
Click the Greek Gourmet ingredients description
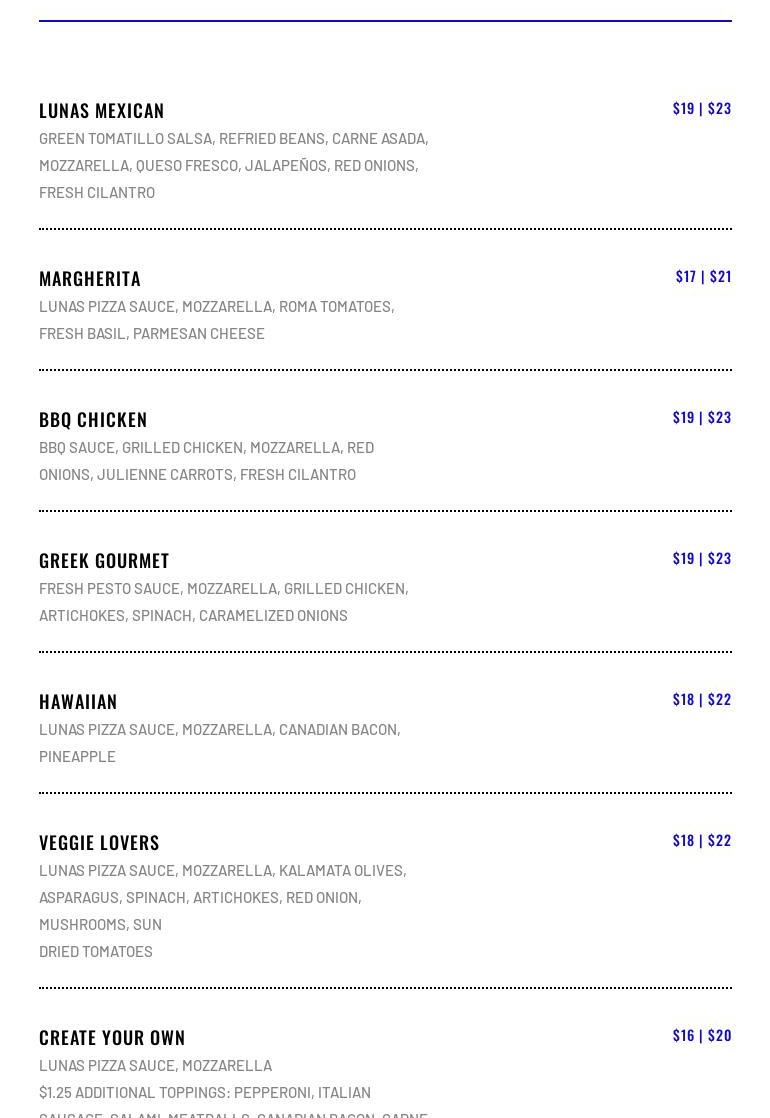coord(224,602)
